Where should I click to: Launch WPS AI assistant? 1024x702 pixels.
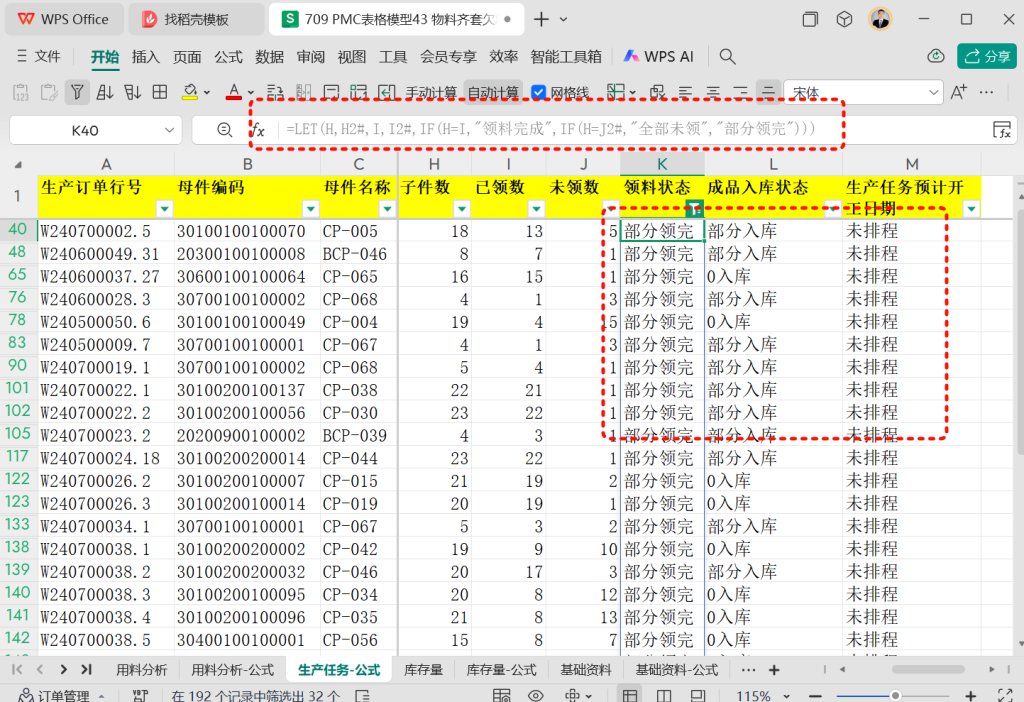coord(658,57)
